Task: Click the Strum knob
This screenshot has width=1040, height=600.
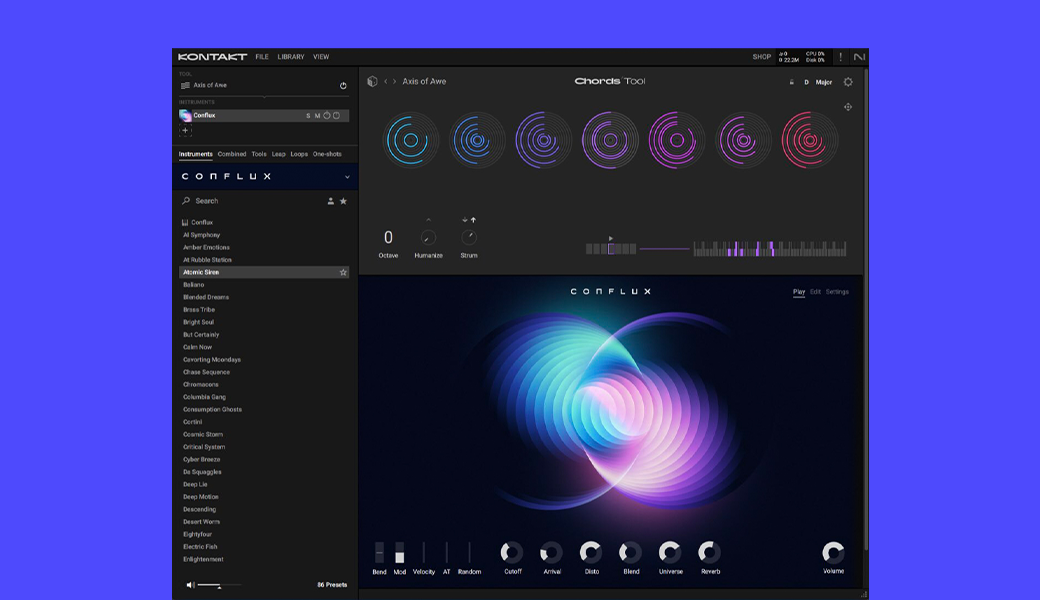Action: pos(469,237)
